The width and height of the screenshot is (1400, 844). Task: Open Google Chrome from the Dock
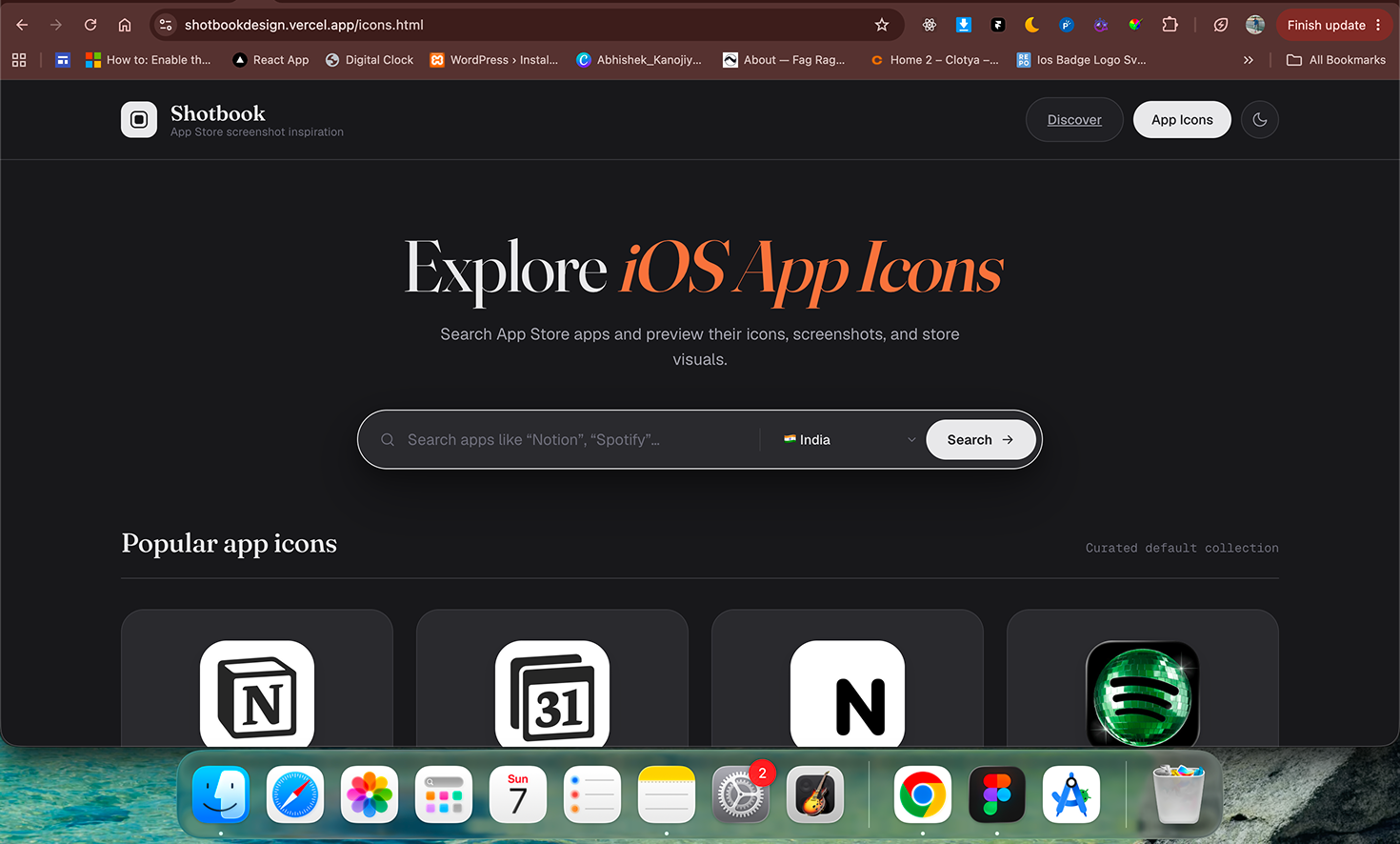(923, 794)
